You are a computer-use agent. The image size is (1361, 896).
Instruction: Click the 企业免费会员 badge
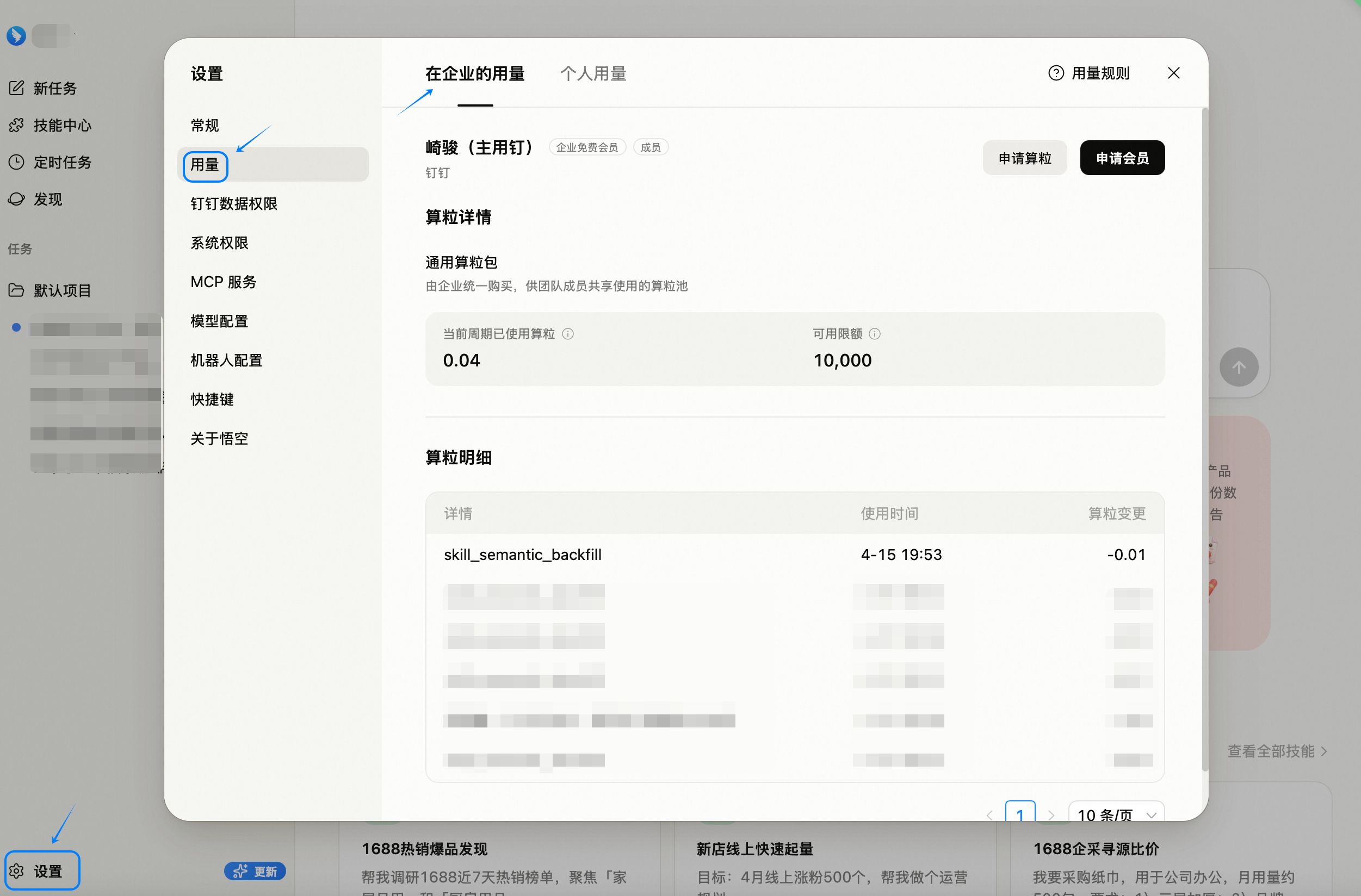[x=587, y=147]
